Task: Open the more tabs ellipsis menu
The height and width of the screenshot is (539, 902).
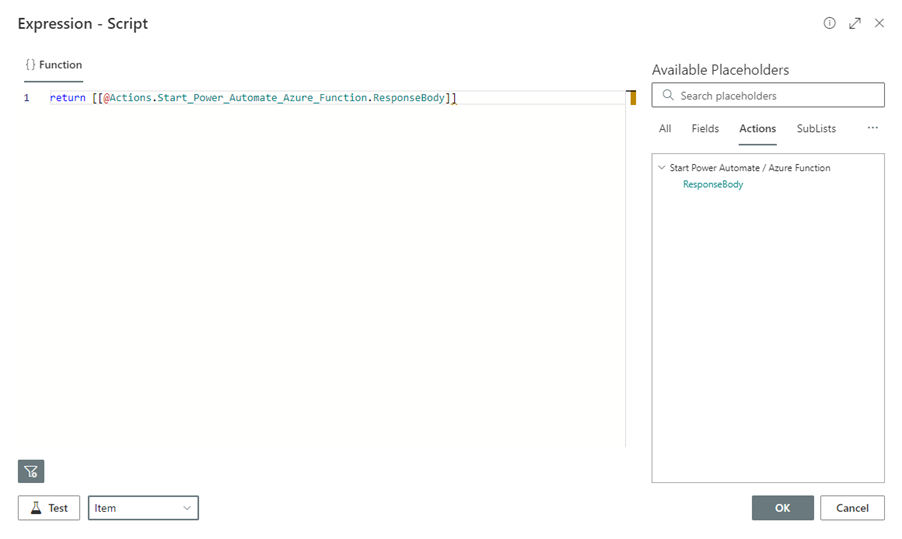Action: click(x=873, y=128)
